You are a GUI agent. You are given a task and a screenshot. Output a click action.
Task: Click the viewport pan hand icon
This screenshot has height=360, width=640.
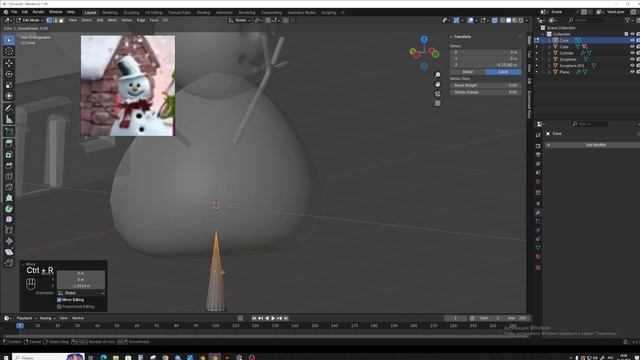(x=438, y=84)
